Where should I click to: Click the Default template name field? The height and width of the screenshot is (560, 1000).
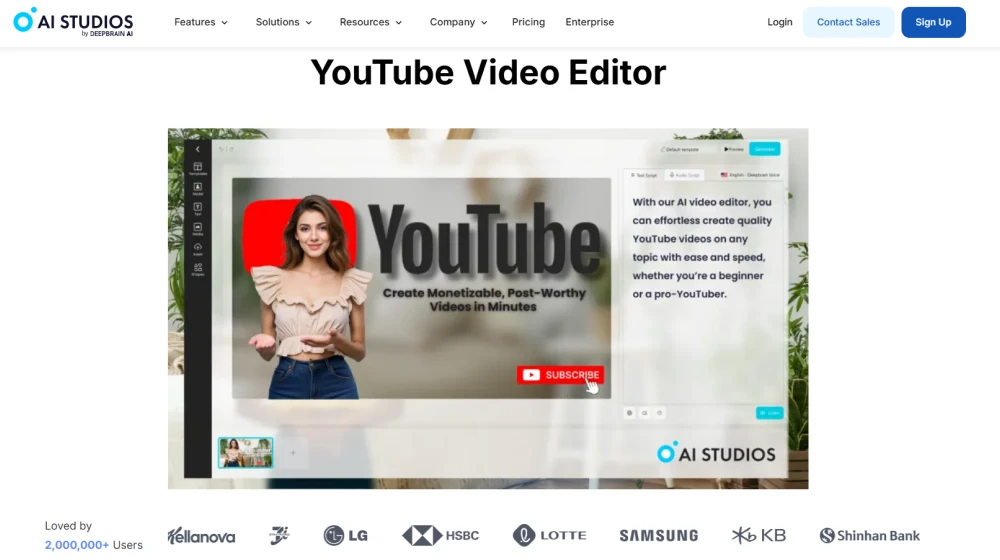686,149
